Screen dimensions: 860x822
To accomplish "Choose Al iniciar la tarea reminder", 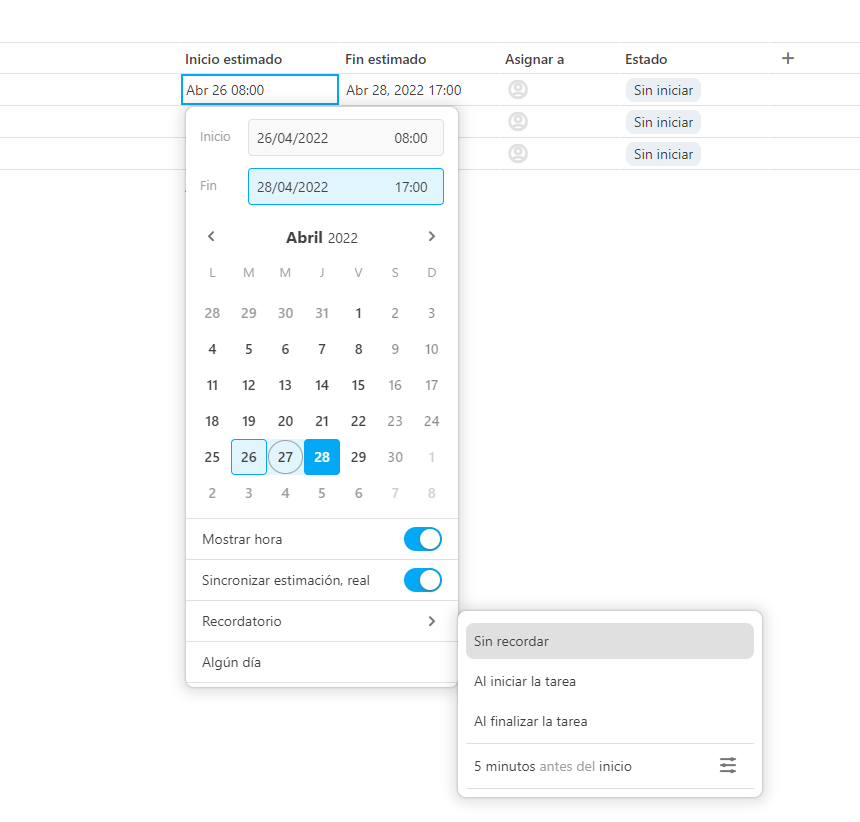I will click(609, 681).
